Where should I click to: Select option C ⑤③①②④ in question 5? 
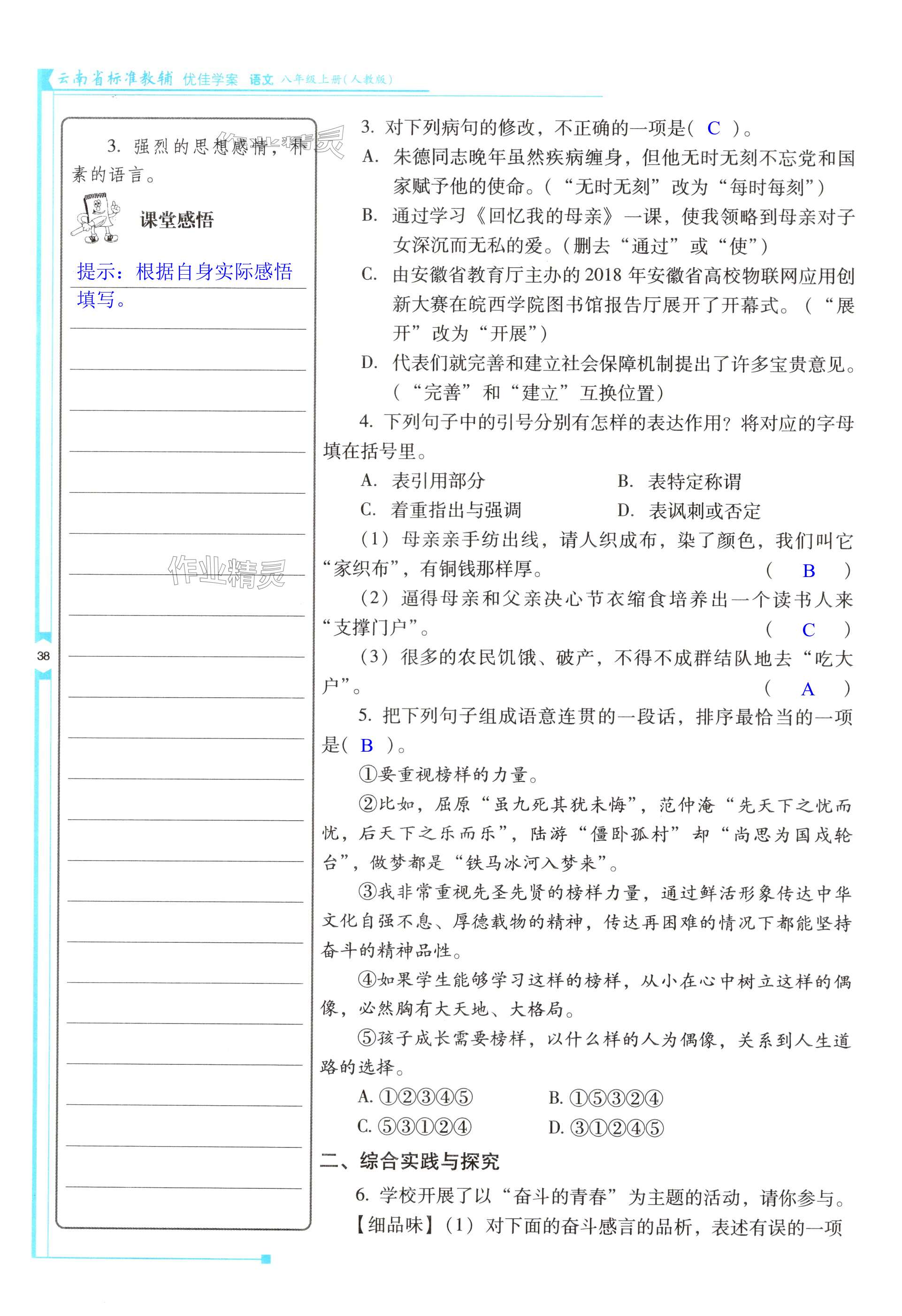414,1126
